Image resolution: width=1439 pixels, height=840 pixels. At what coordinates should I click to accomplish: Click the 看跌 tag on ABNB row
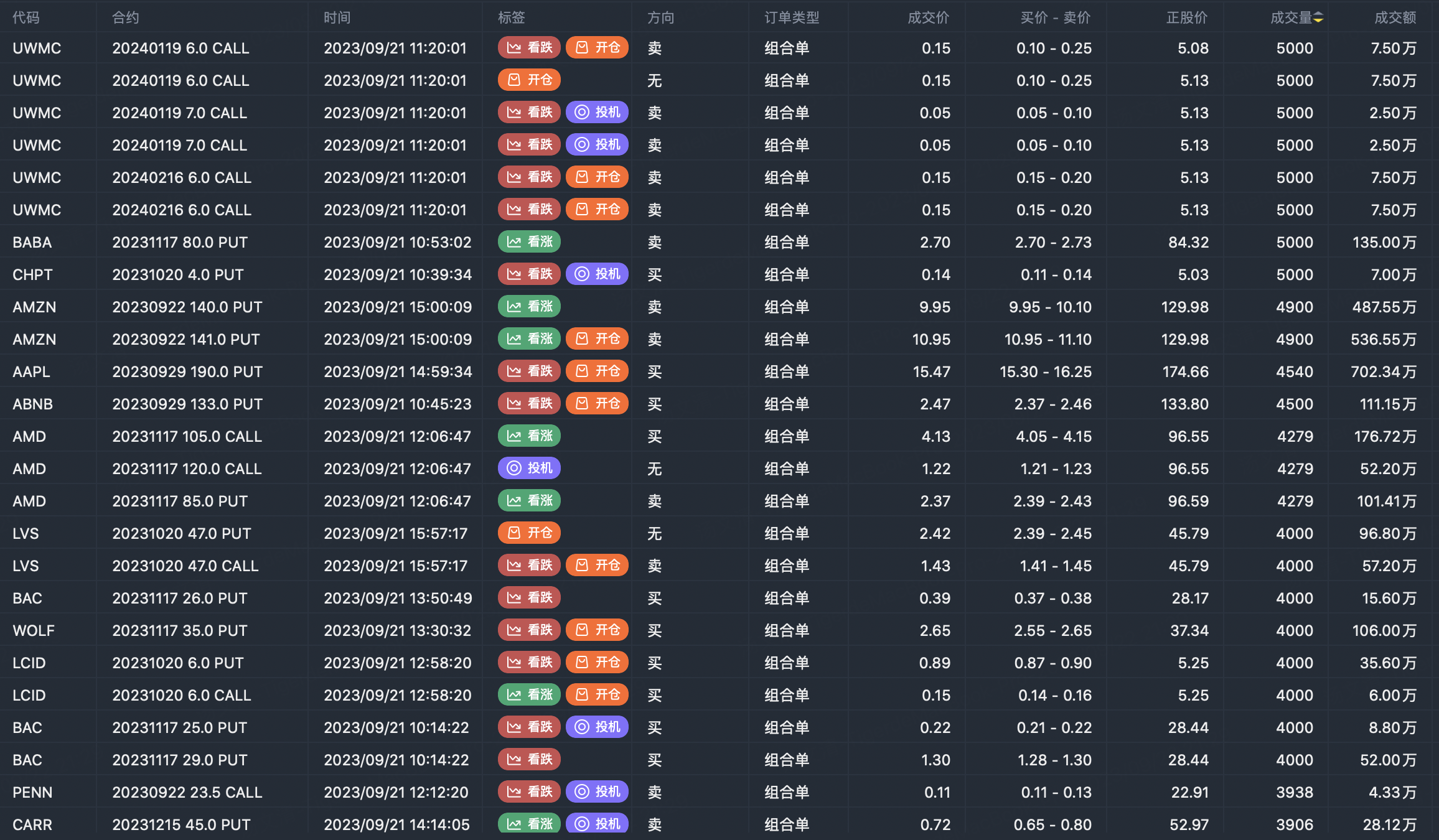click(529, 404)
